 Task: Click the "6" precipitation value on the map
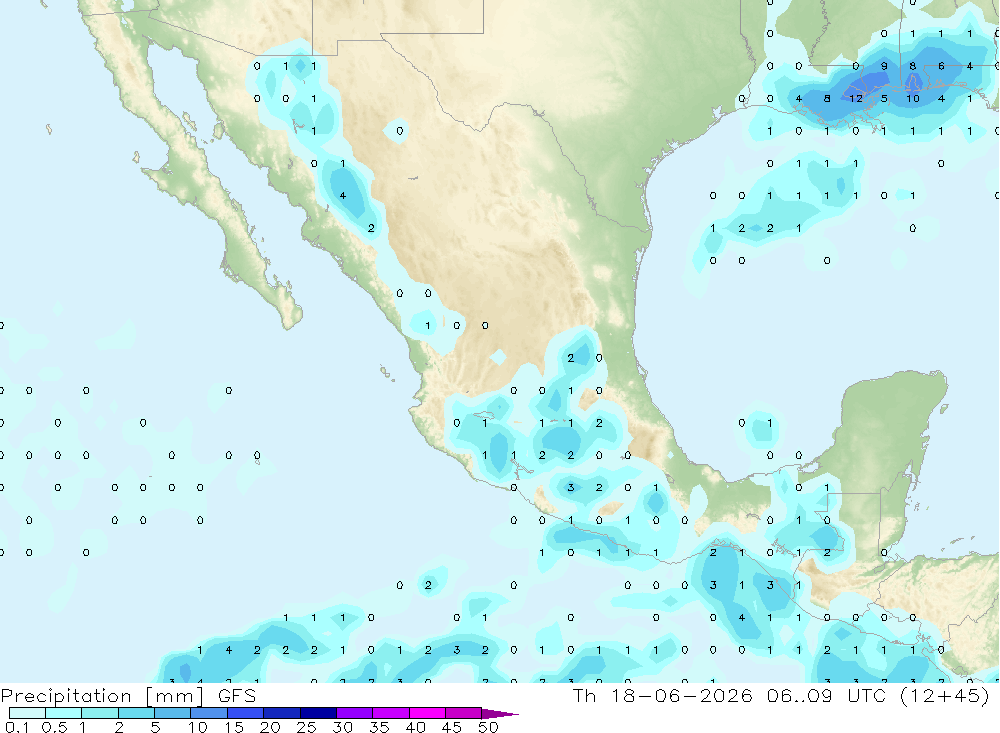pos(941,66)
